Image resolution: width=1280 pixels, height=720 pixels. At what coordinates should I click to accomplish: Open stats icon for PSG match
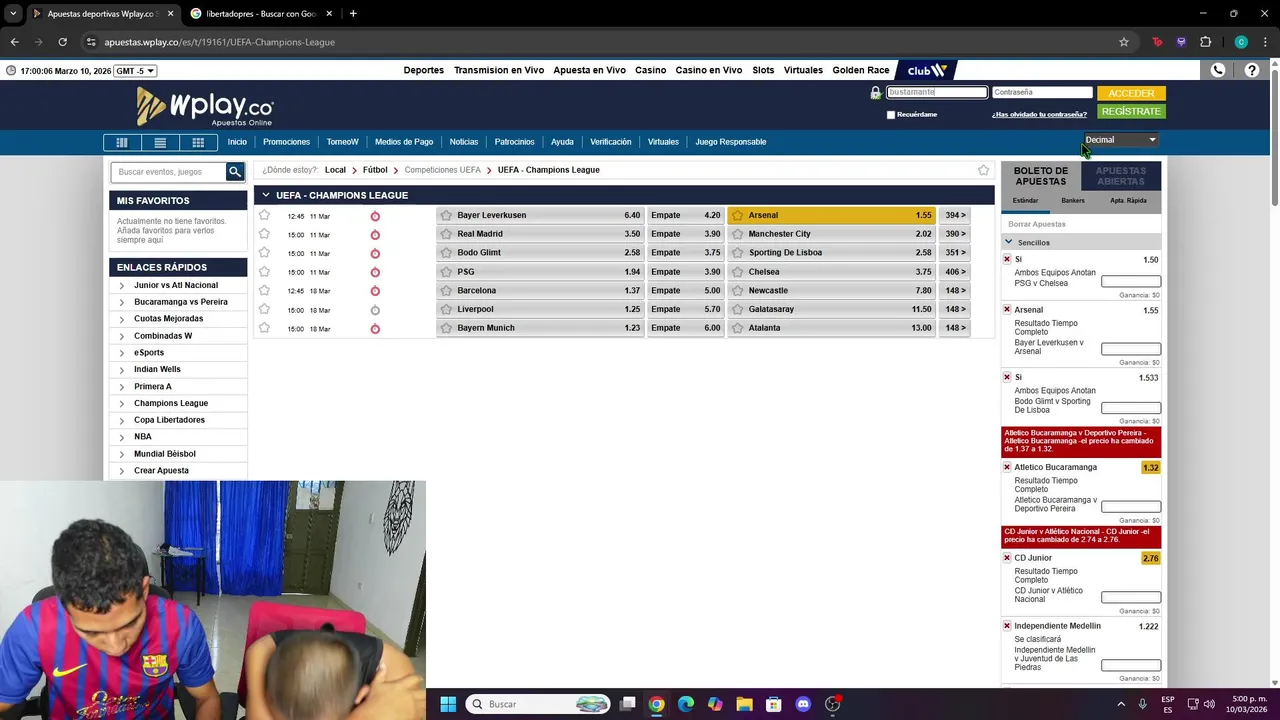pos(375,272)
